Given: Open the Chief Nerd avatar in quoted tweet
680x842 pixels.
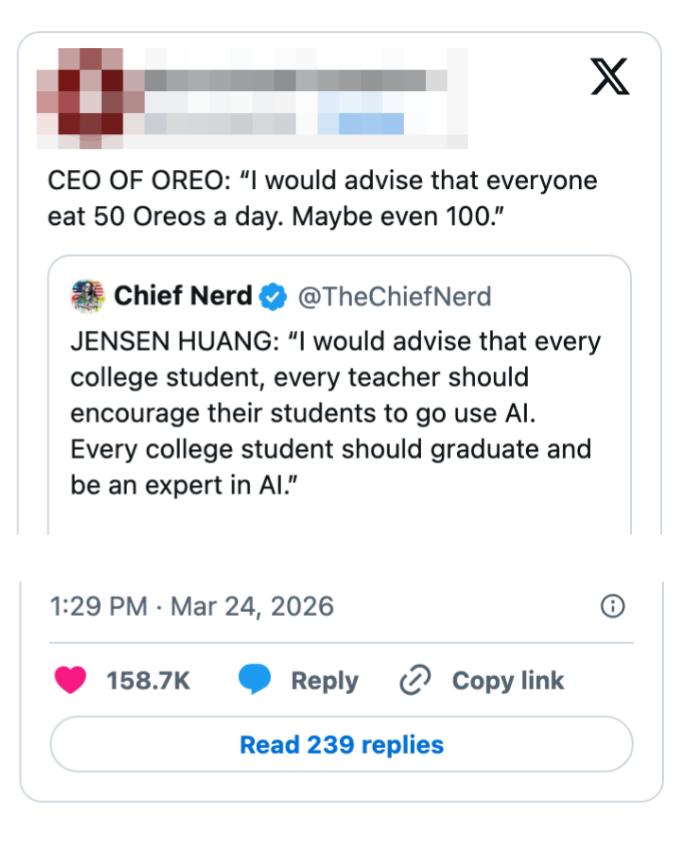Looking at the screenshot, I should (88, 296).
